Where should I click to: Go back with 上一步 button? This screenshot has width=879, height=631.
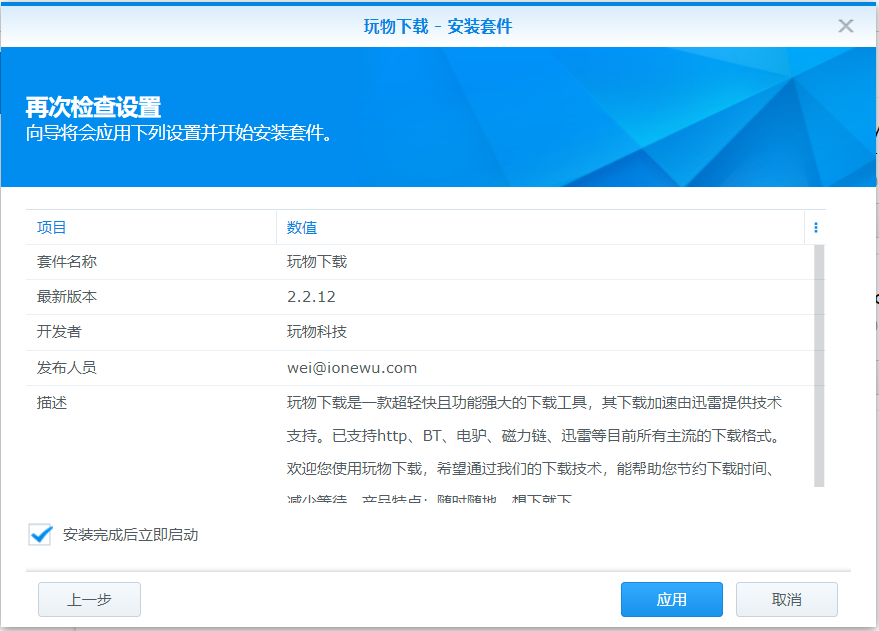[x=89, y=600]
